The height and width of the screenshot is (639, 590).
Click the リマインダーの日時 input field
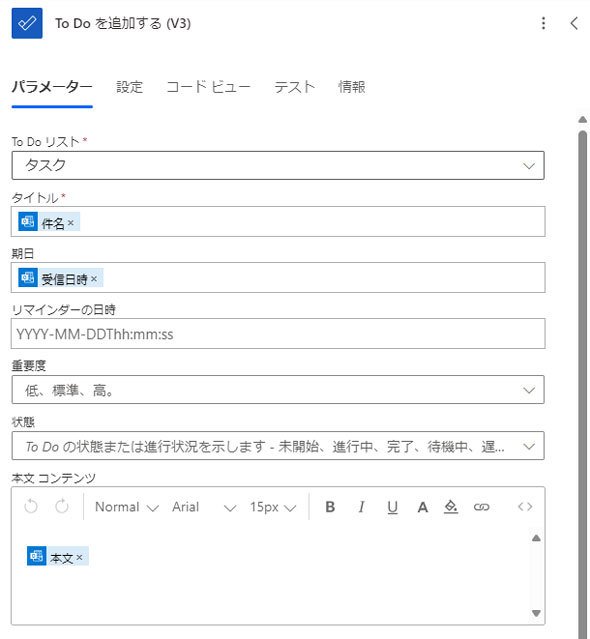pyautogui.click(x=278, y=334)
